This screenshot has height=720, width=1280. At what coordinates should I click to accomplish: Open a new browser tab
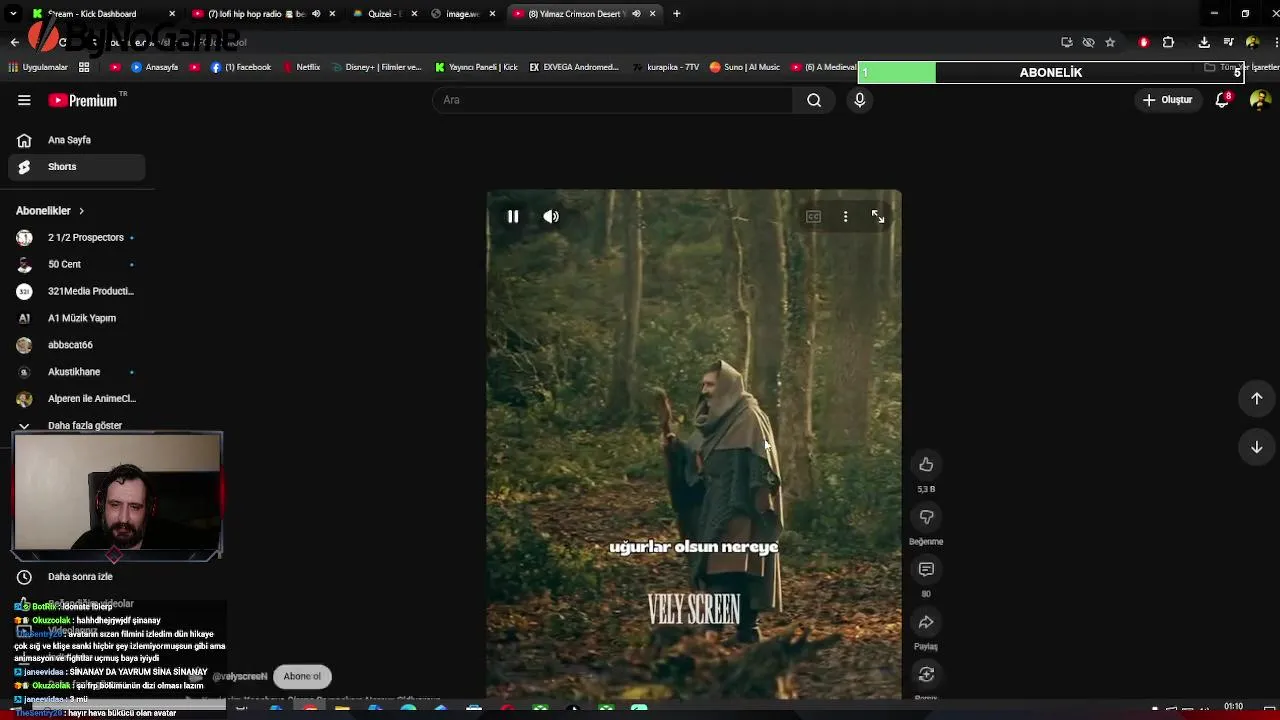click(677, 14)
